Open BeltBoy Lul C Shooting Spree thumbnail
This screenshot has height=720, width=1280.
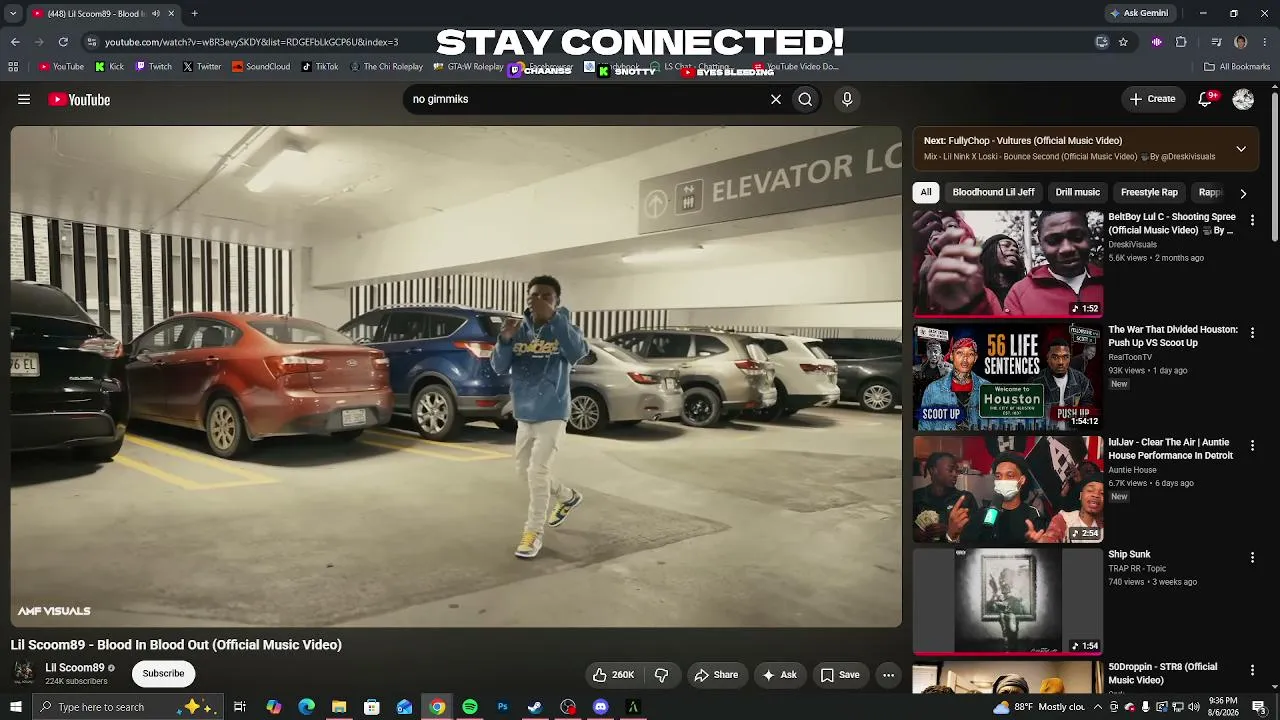(x=1008, y=264)
